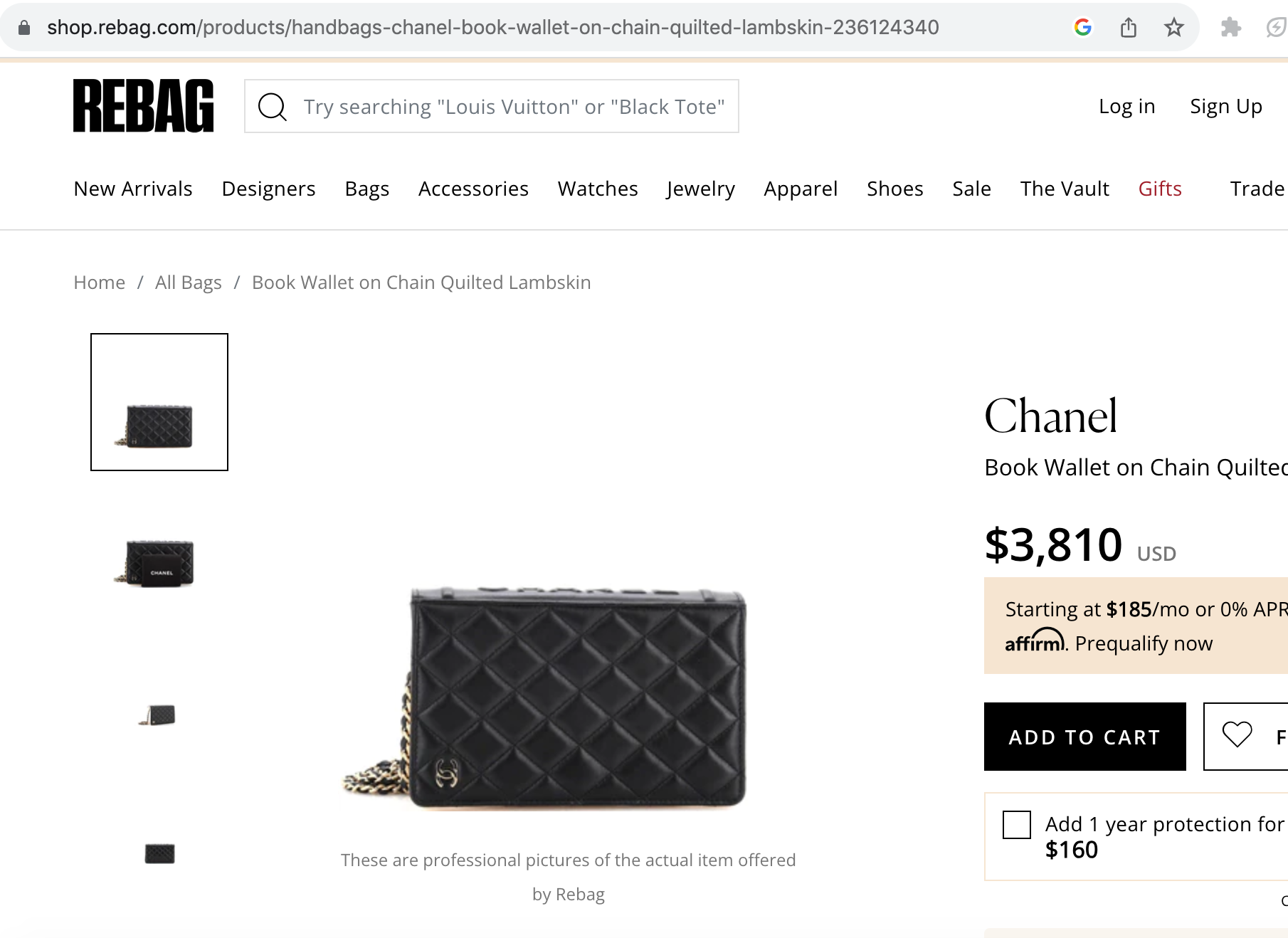1288x938 pixels.
Task: Bookmark this page with the star icon
Action: pyautogui.click(x=1173, y=28)
